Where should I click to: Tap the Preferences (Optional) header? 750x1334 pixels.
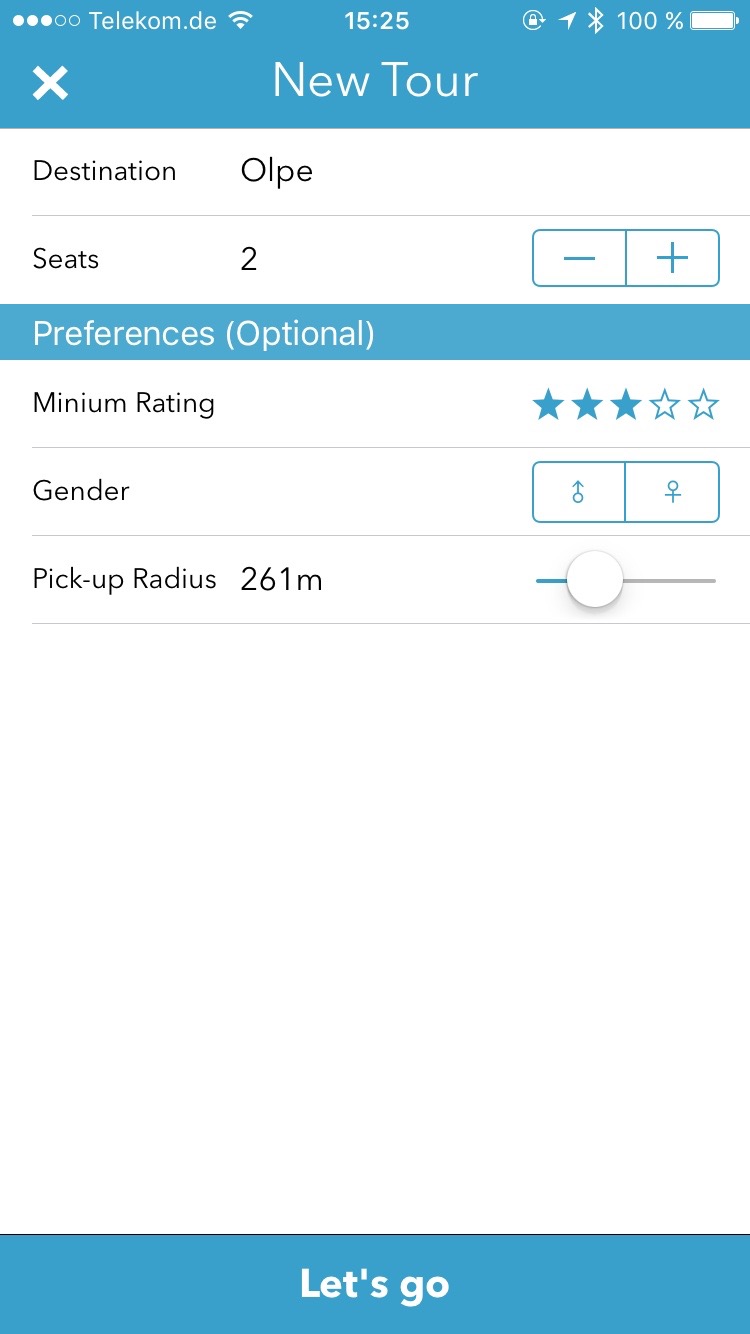coord(204,333)
